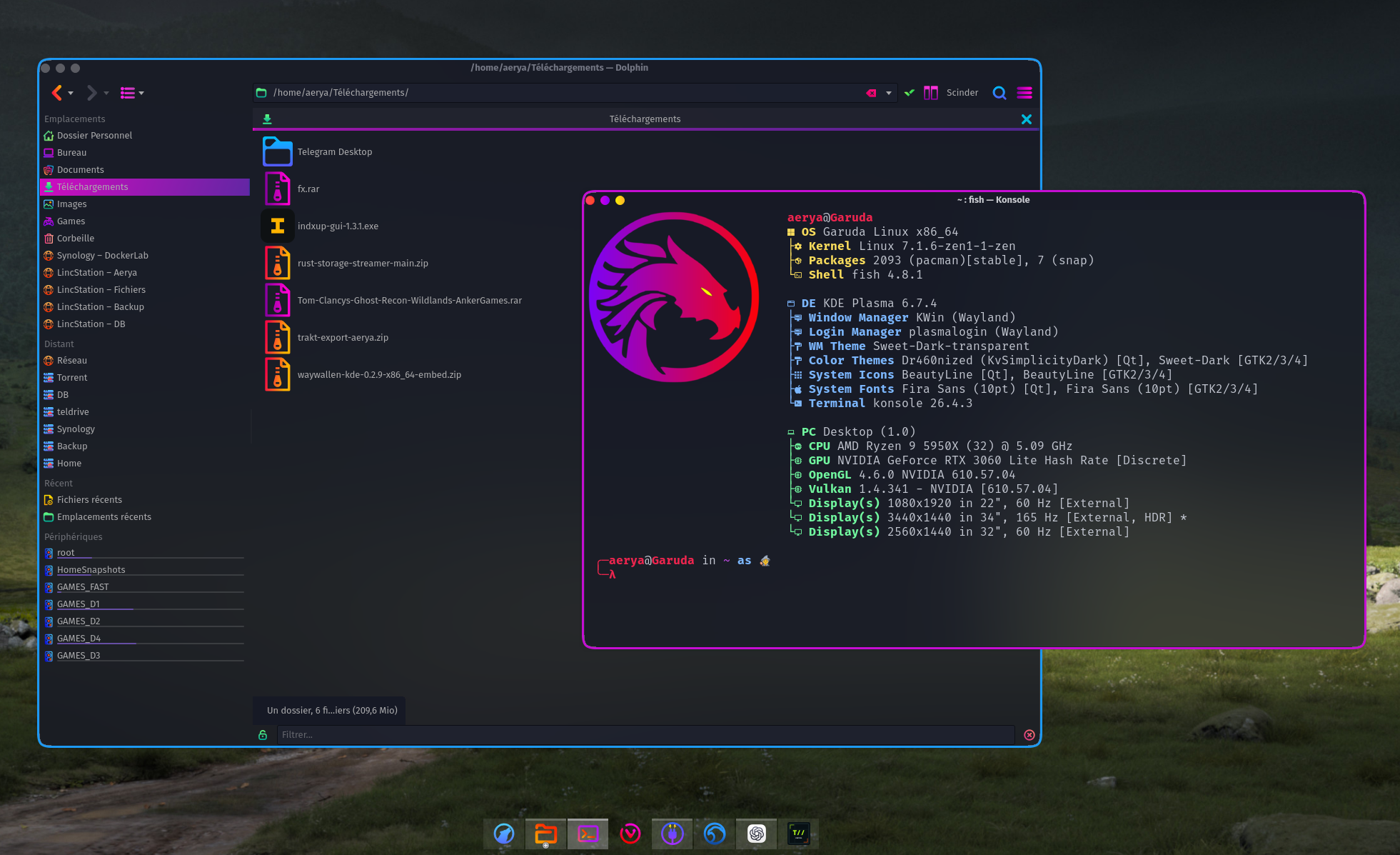Open Dolphin's search with the magnifier icon

coord(999,93)
